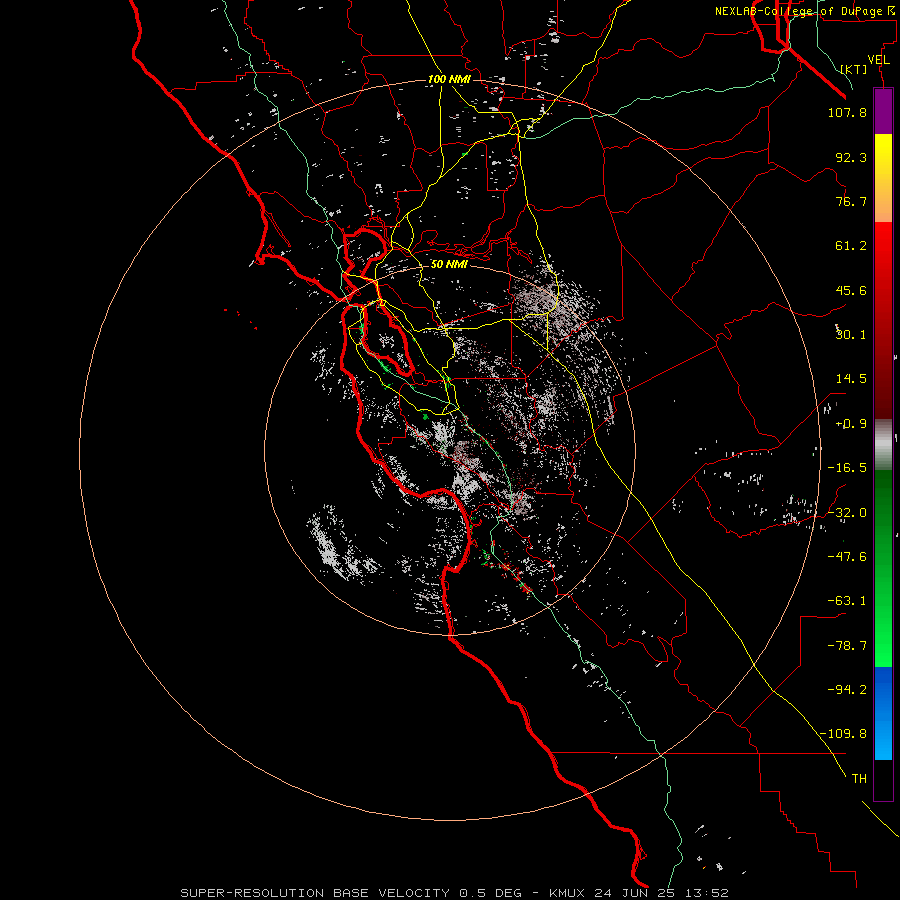Click the 76.7 scale value
The width and height of the screenshot is (900, 900).
click(851, 201)
